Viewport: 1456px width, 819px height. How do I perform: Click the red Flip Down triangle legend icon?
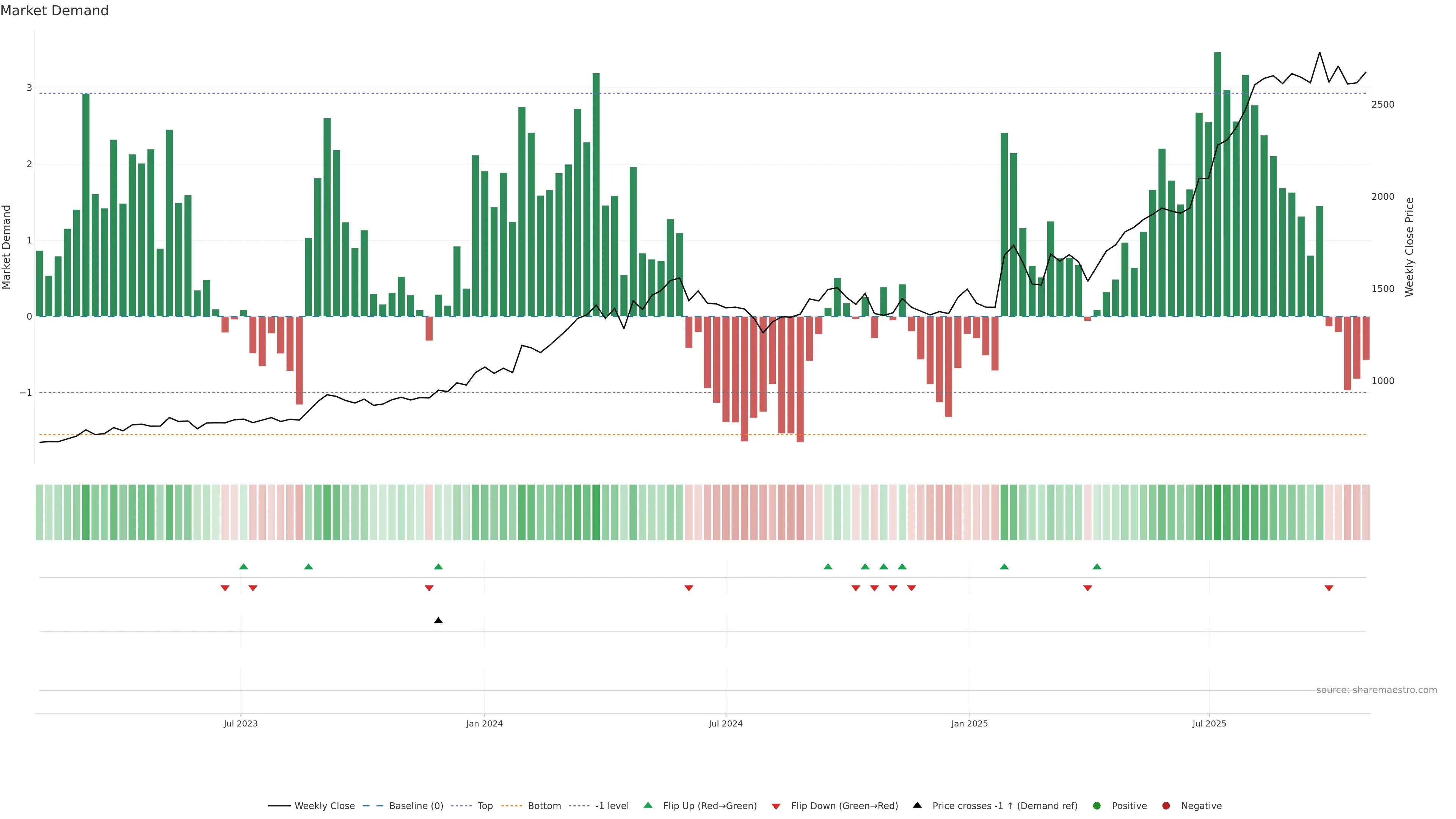pos(776,806)
